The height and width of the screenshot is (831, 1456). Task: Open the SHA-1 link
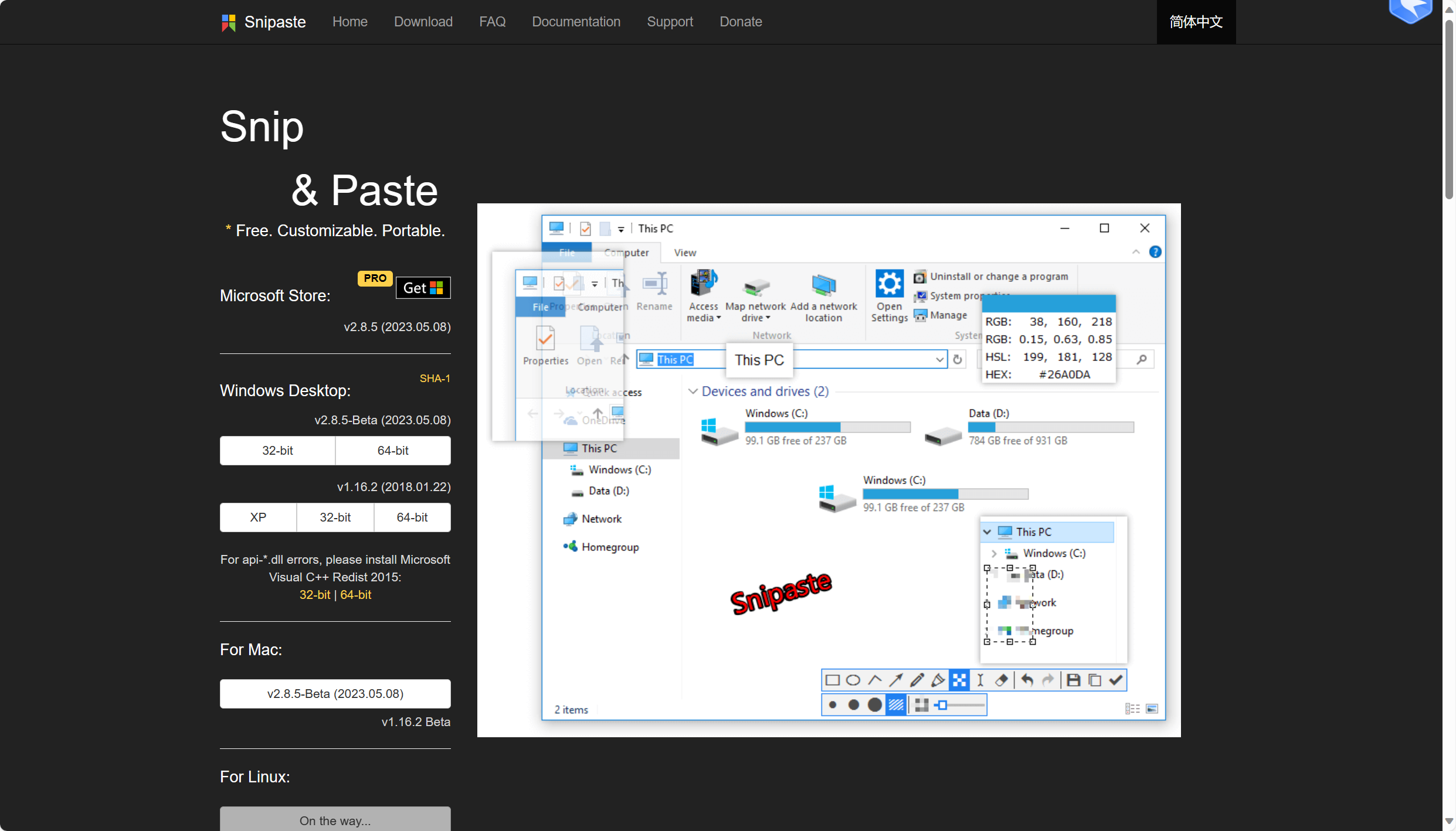435,379
